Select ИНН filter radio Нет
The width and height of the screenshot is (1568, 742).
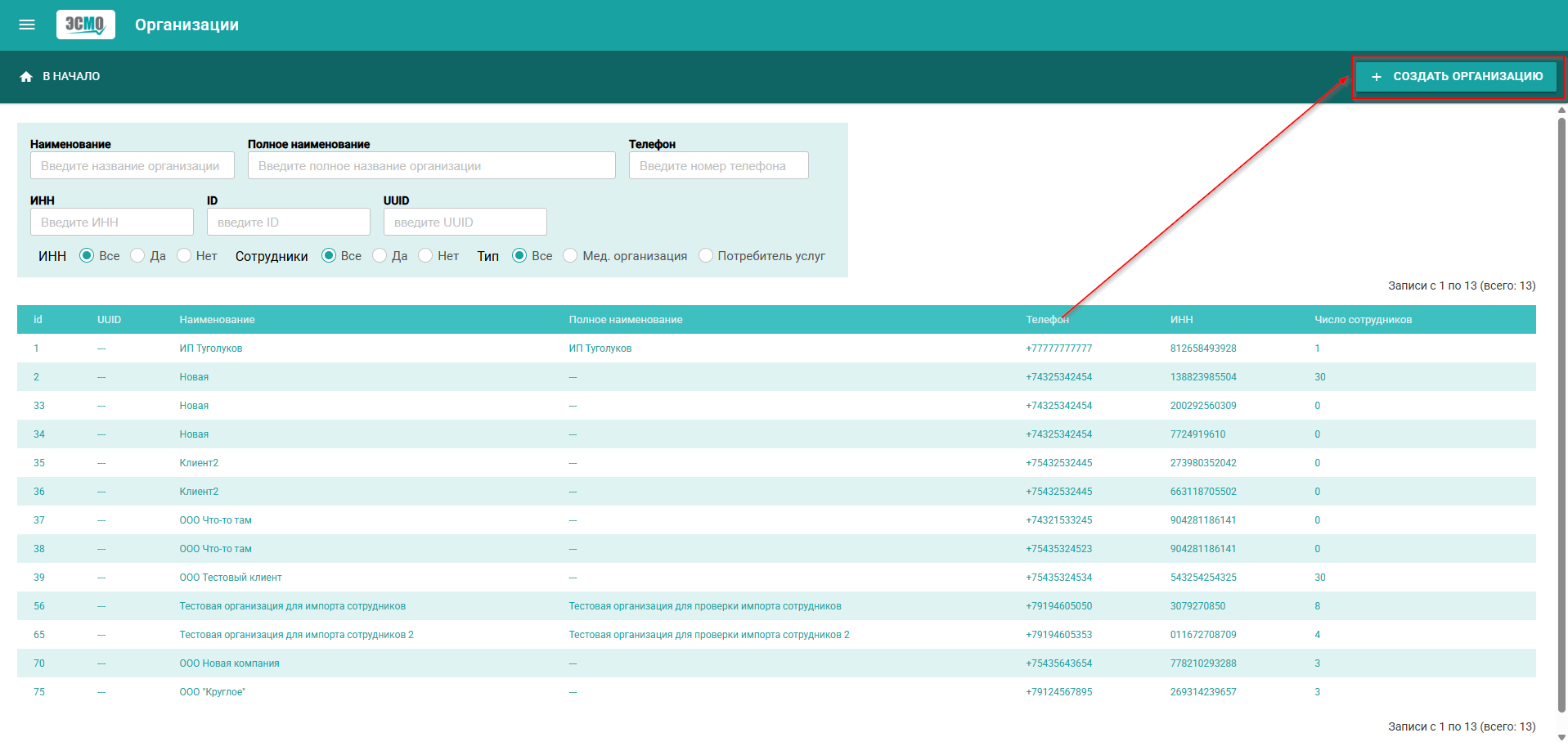tap(184, 255)
